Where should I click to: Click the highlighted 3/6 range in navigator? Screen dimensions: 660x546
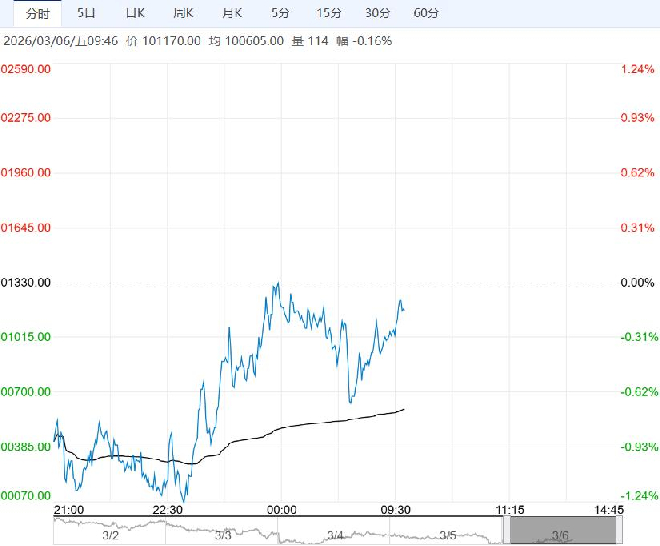(559, 535)
